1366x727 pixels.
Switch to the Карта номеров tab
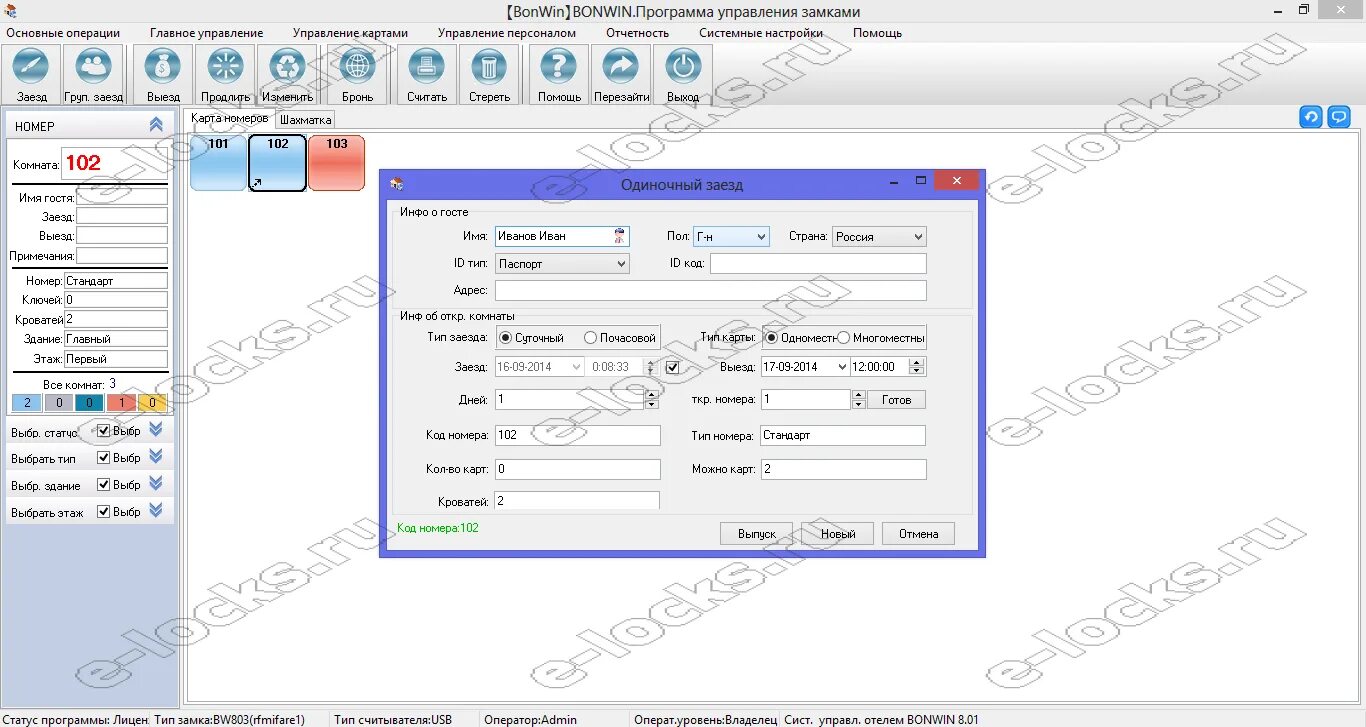(230, 118)
